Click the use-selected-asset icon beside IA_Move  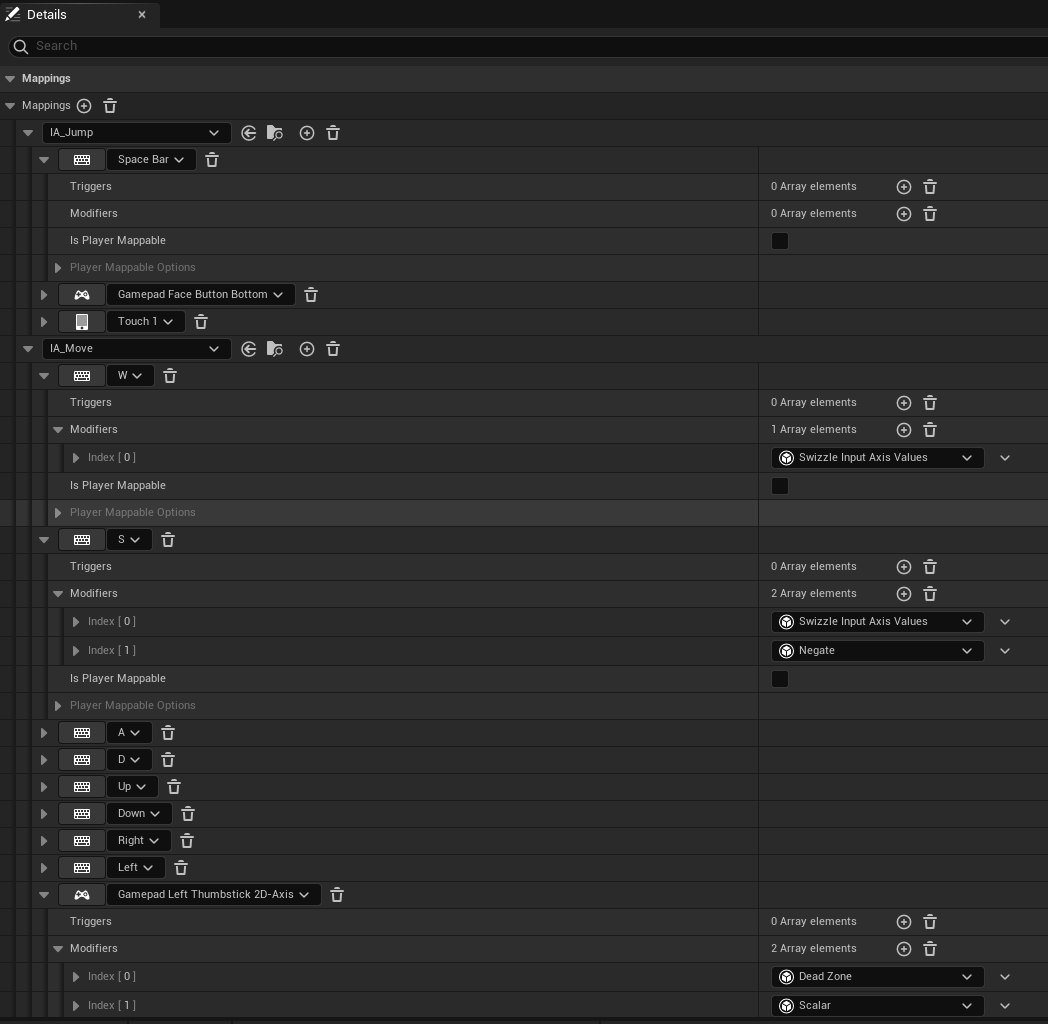coord(249,349)
